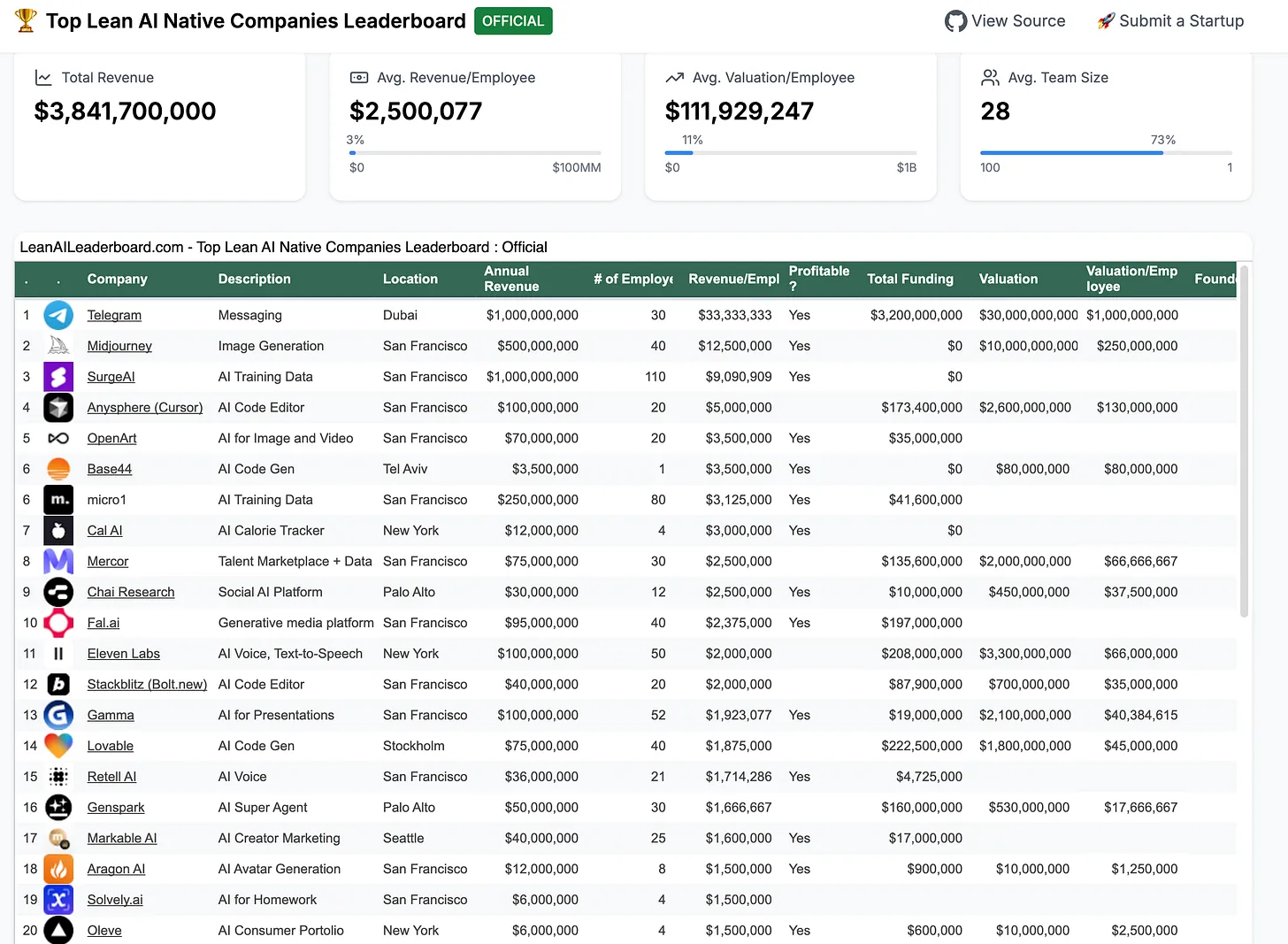This screenshot has width=1288, height=944.
Task: Click the Retell AI dotted logo
Action: pos(58,777)
